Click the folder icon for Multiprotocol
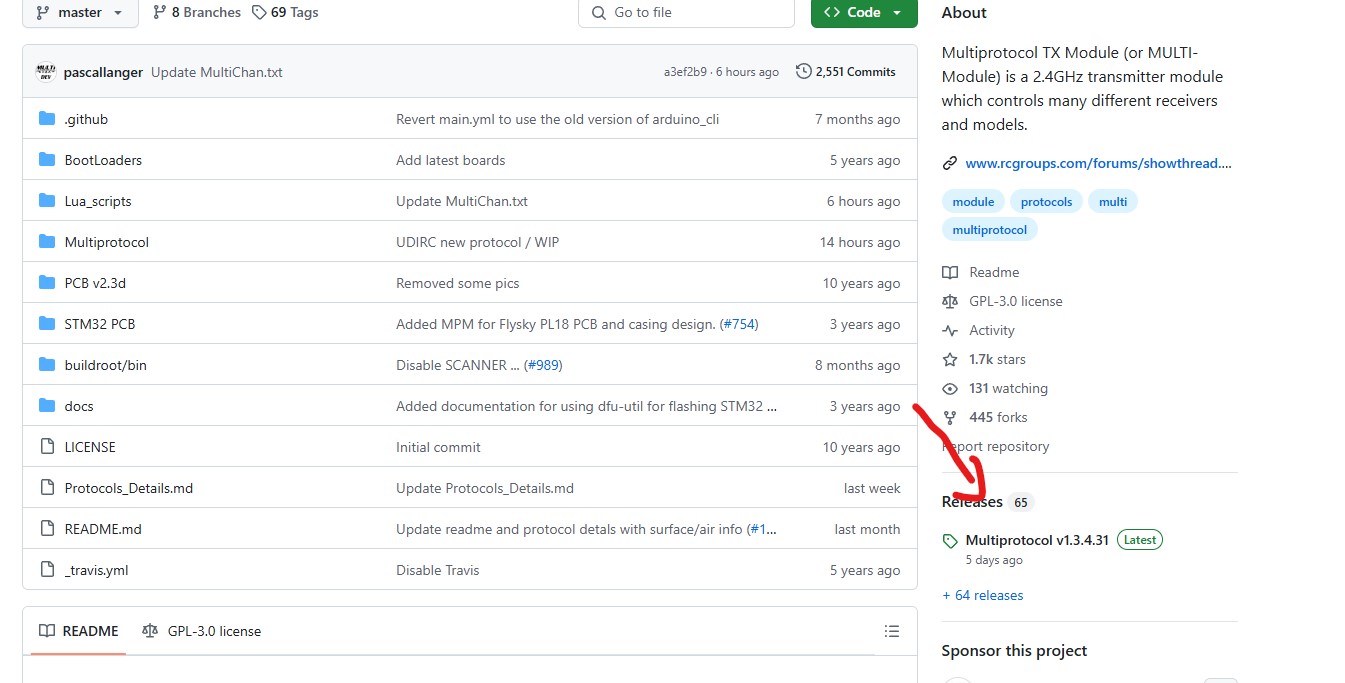 click(x=47, y=242)
